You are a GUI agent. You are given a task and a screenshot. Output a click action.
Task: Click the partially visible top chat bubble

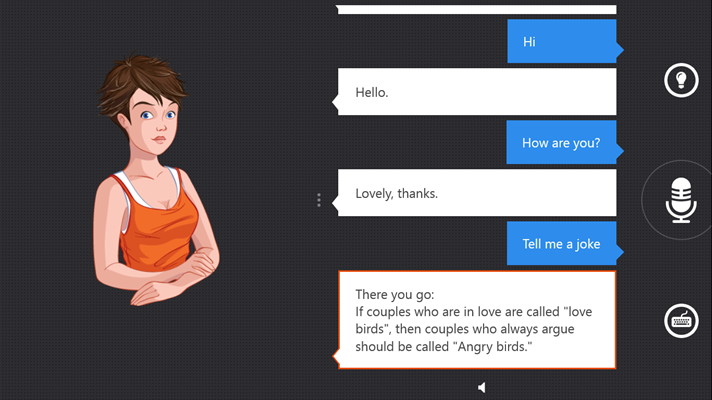coord(477,9)
